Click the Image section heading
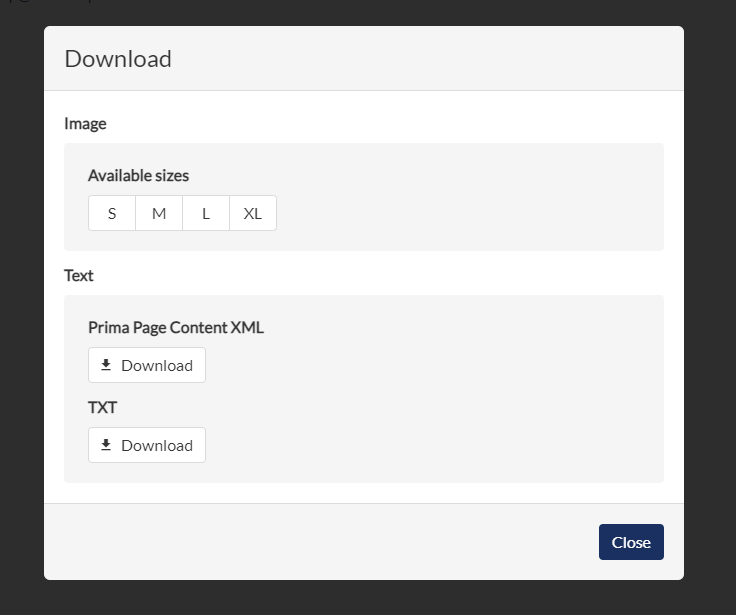This screenshot has width=736, height=615. coord(85,123)
